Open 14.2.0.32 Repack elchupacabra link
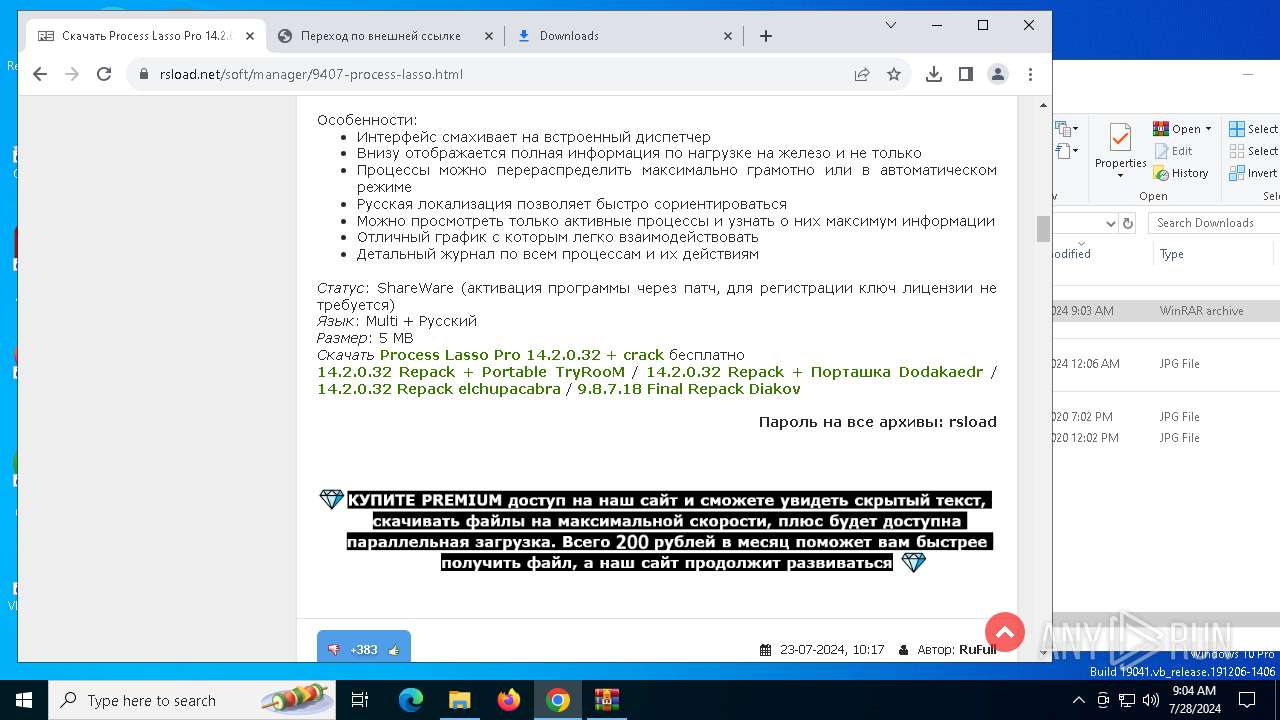Image resolution: width=1280 pixels, height=720 pixels. point(439,389)
